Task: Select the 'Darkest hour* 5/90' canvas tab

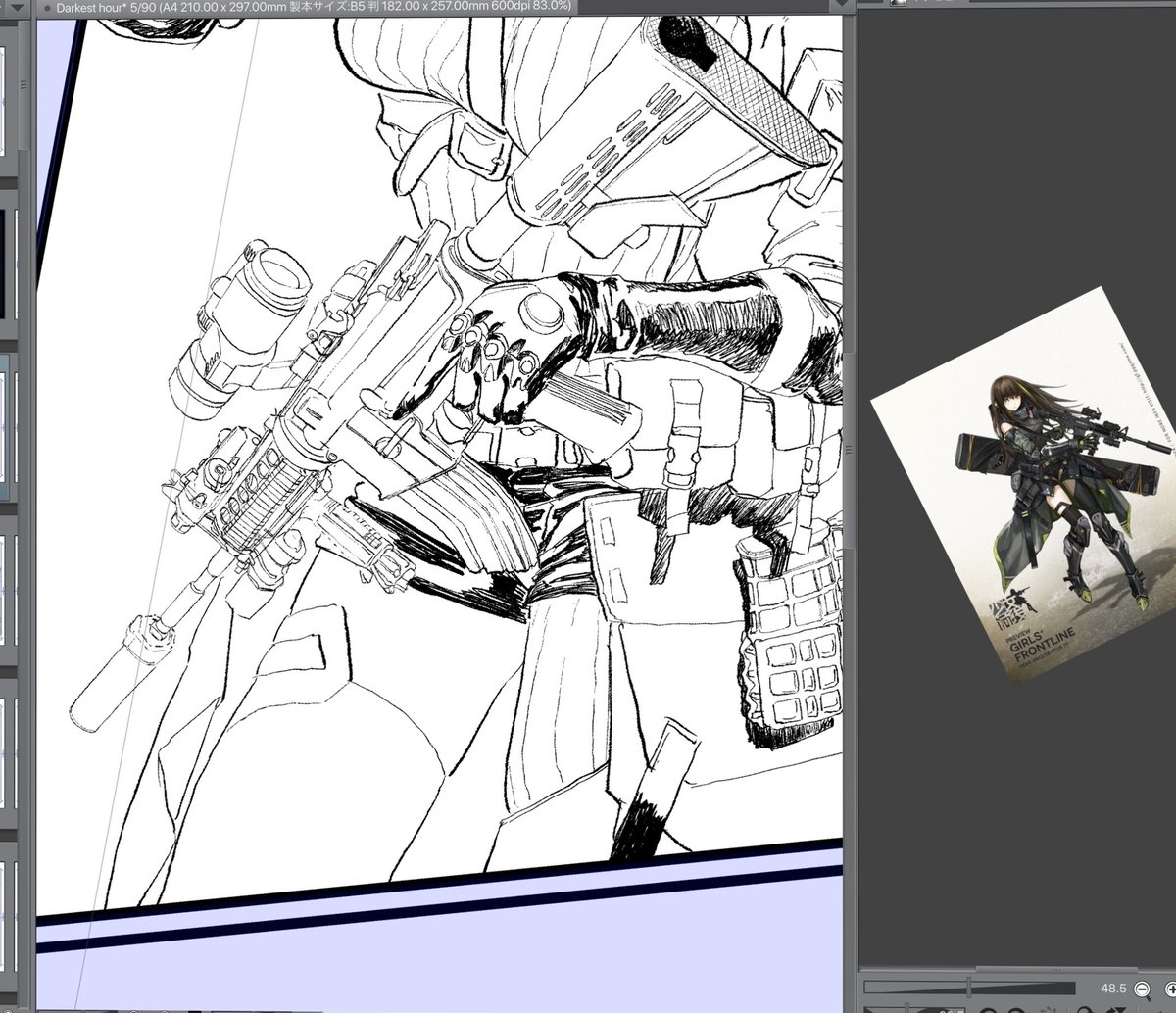Action: point(306,6)
